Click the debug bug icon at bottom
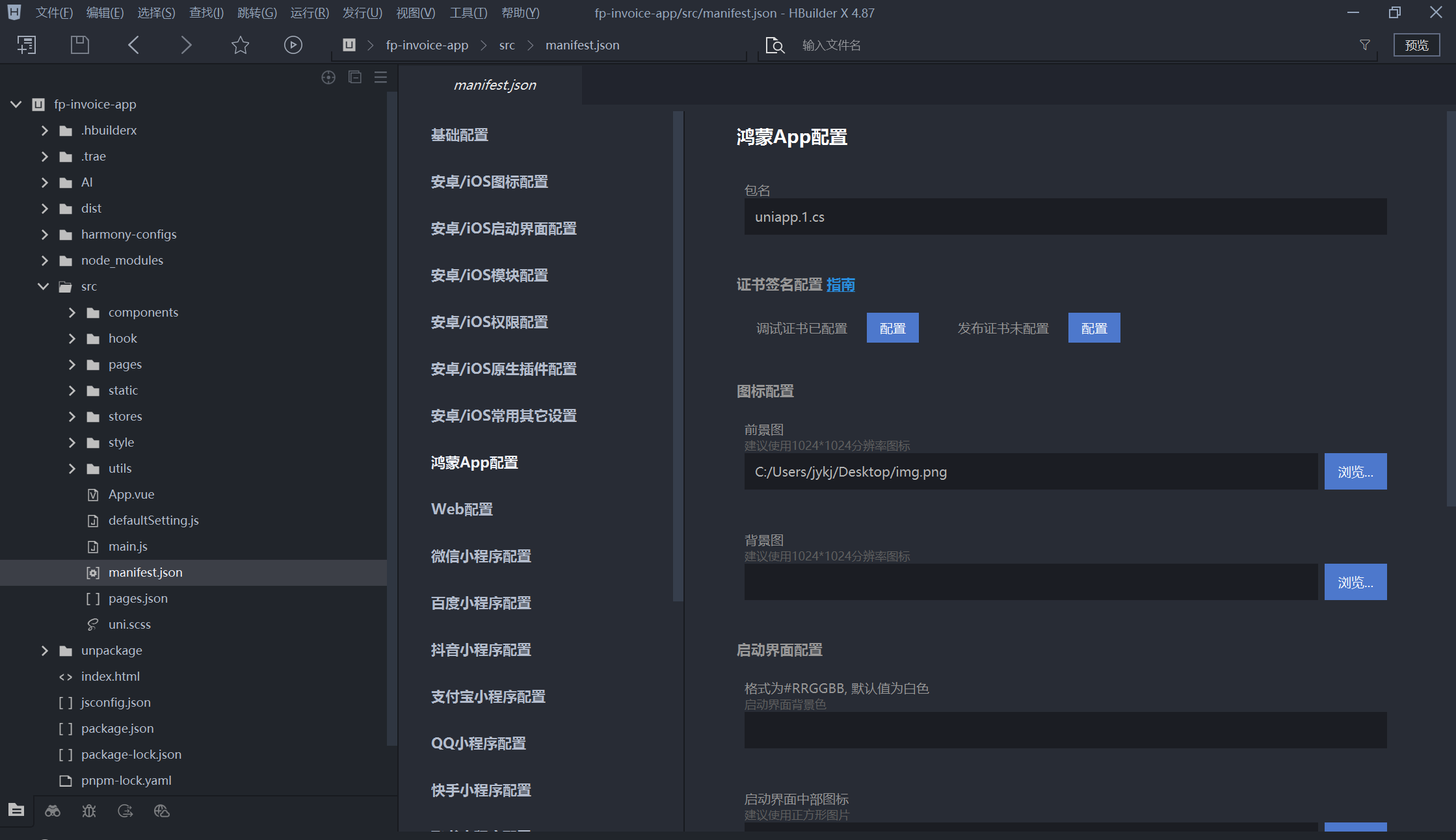 89,811
